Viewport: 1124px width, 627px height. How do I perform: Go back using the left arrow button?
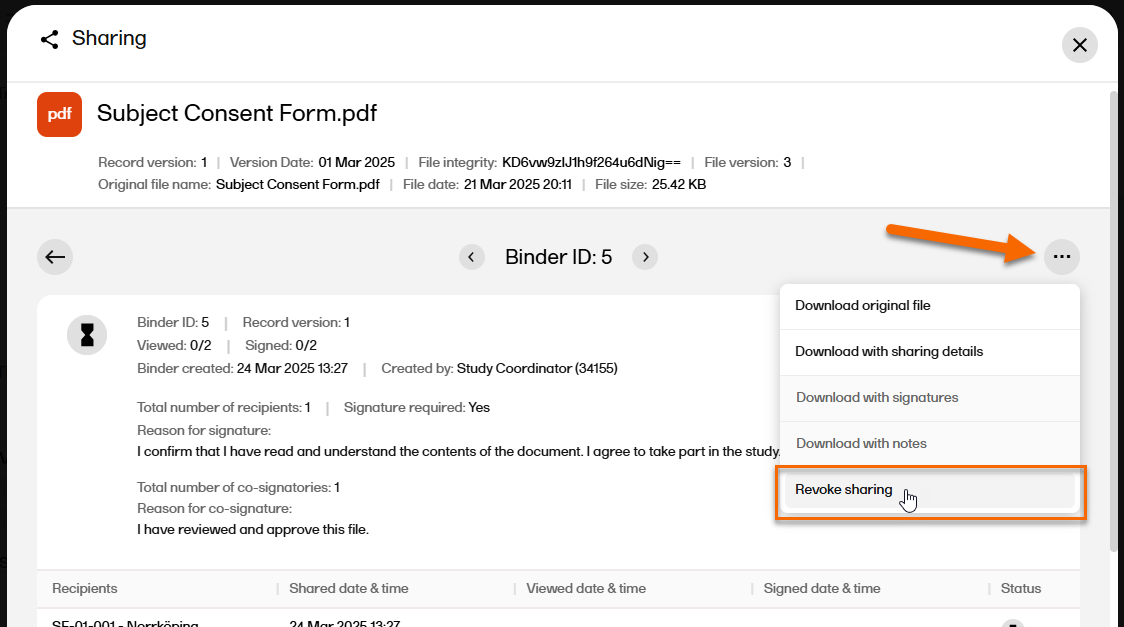click(55, 257)
